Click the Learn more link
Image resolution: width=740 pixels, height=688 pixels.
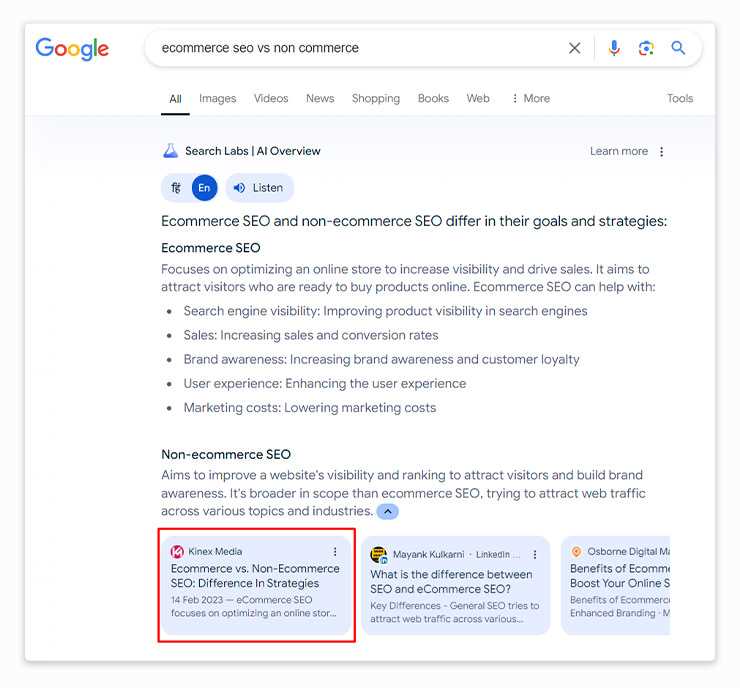(x=619, y=151)
